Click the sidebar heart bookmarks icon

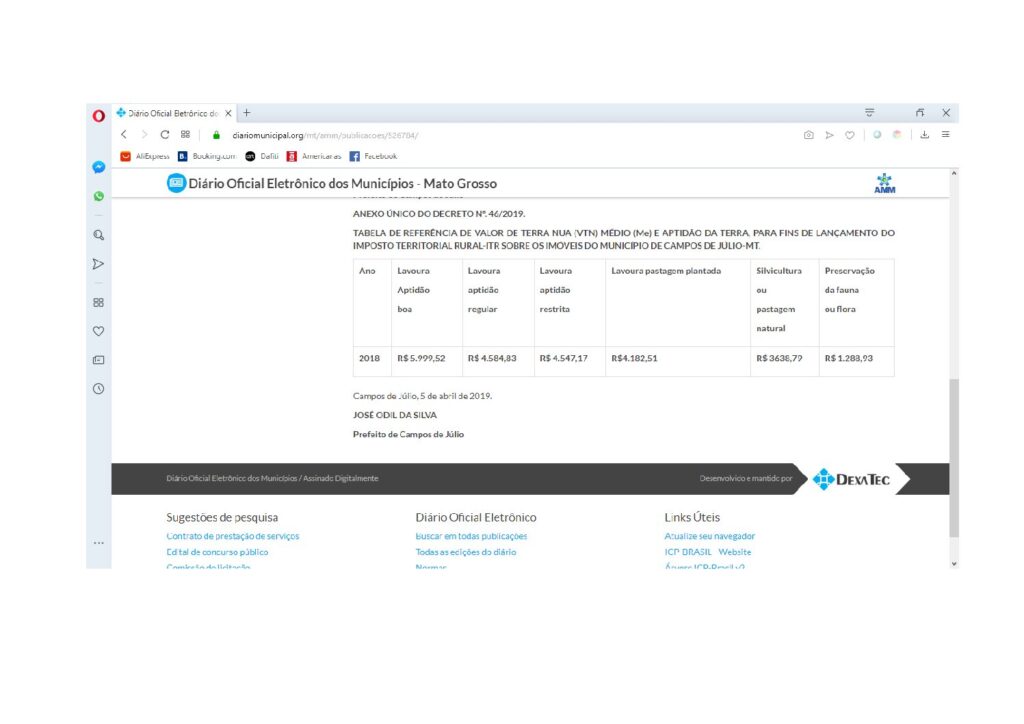(99, 331)
